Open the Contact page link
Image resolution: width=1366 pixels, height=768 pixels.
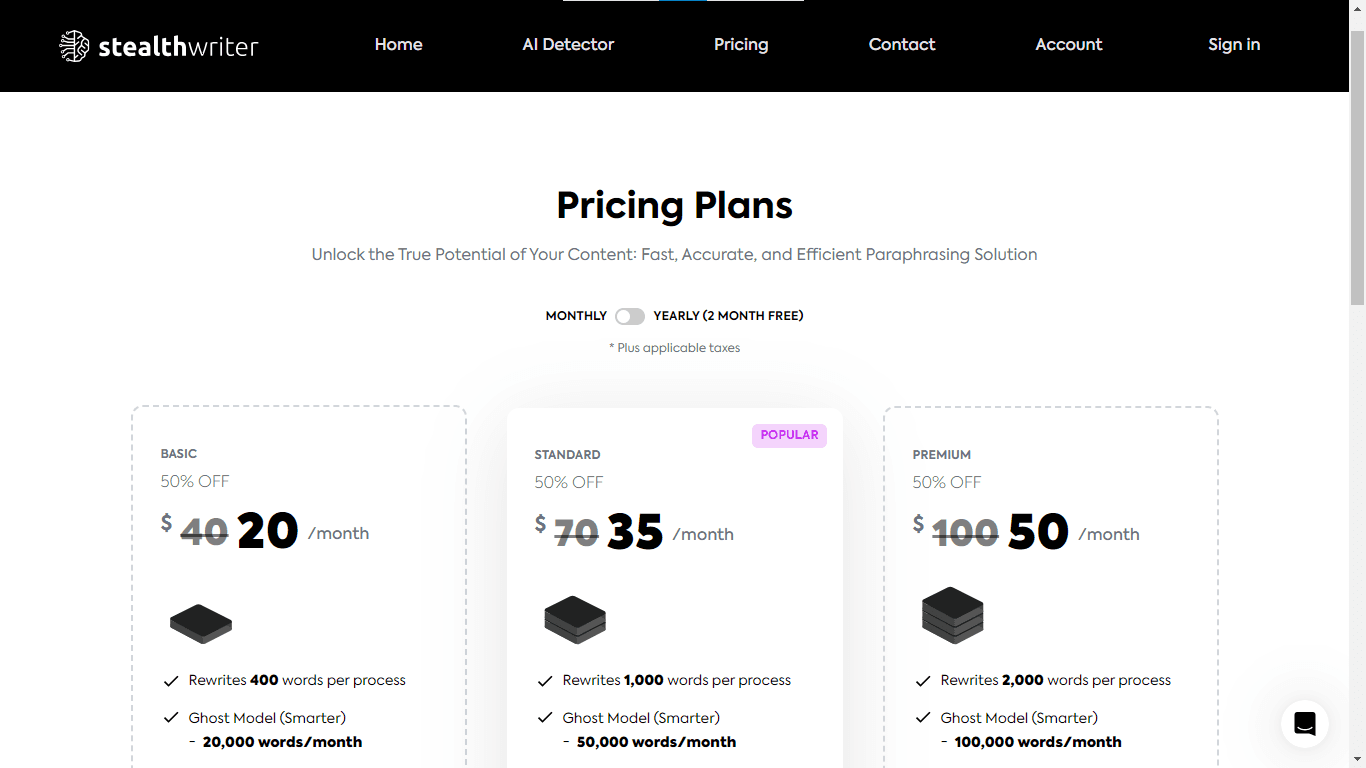coord(902,45)
